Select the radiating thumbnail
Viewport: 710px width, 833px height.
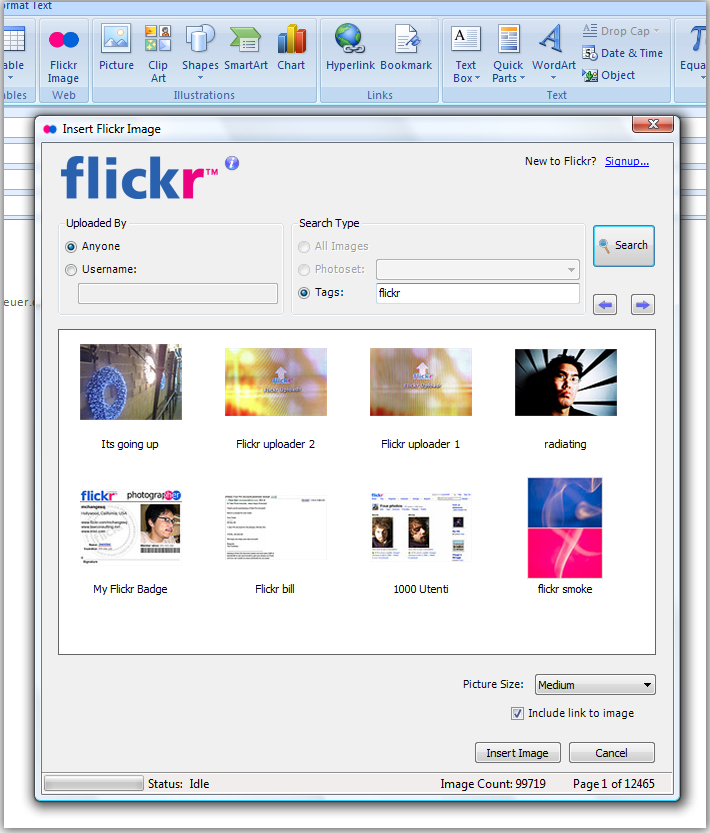coord(565,382)
